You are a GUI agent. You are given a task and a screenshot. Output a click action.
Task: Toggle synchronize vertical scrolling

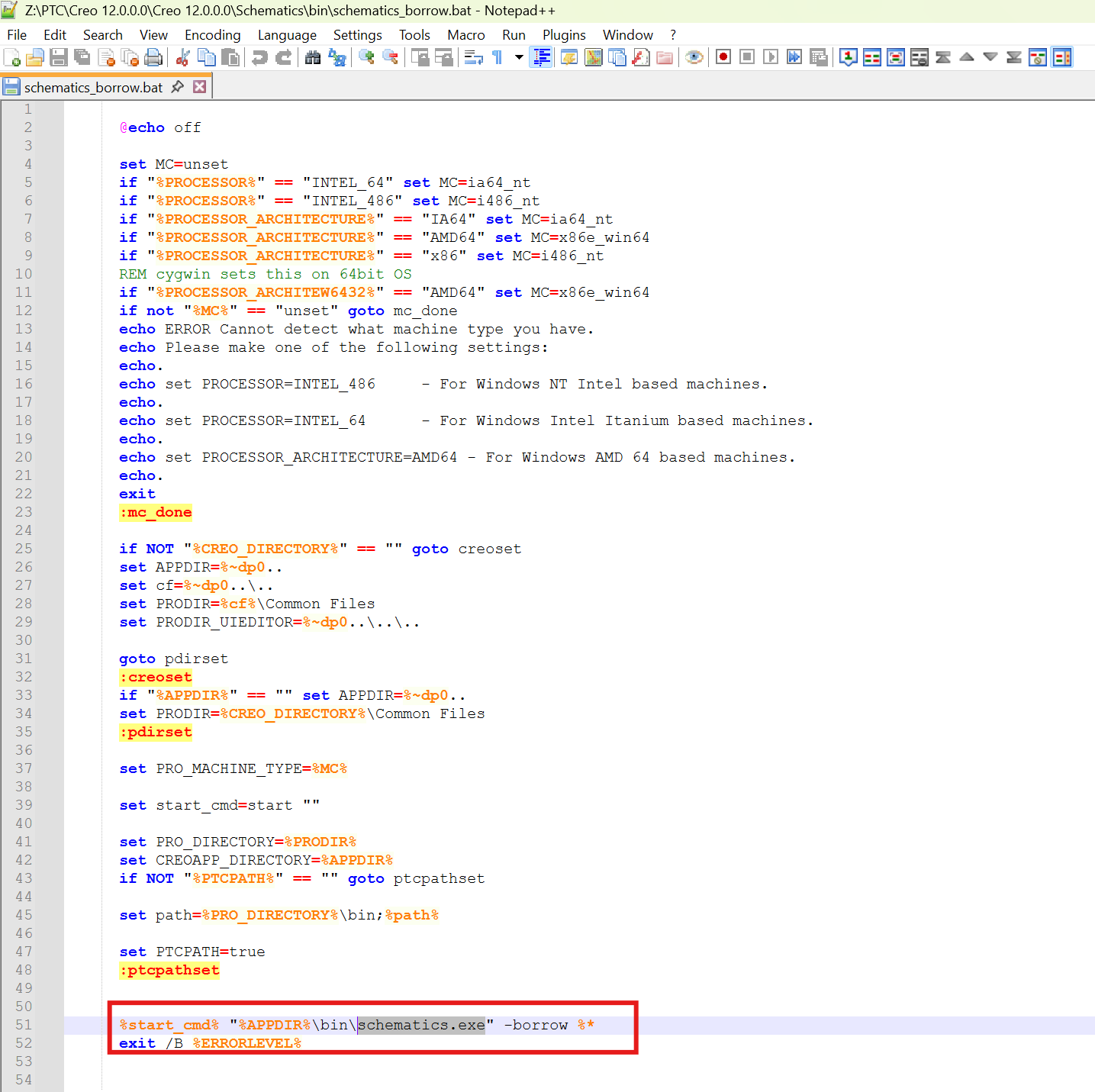point(420,57)
